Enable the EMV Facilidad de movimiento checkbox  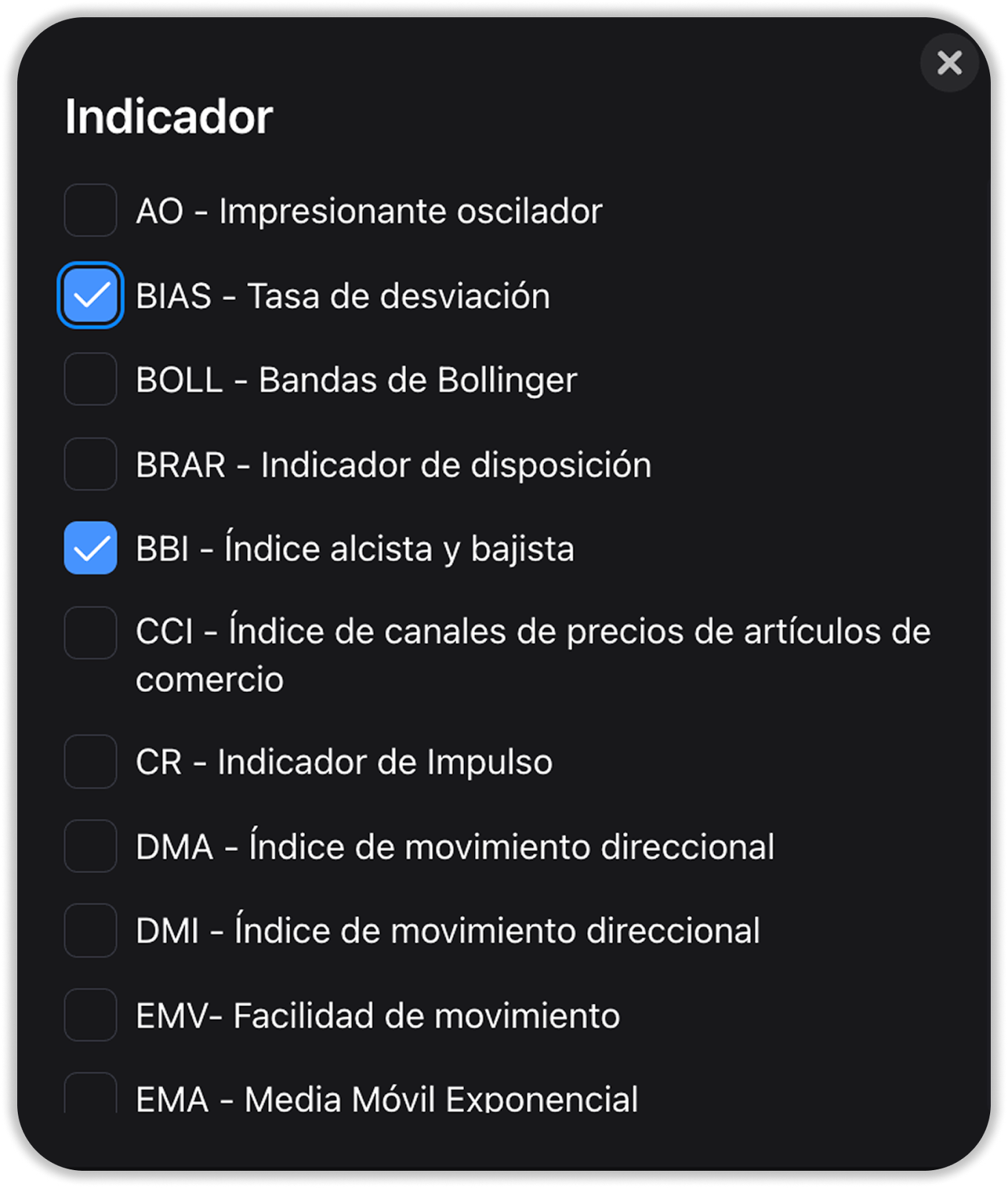pyautogui.click(x=91, y=1015)
